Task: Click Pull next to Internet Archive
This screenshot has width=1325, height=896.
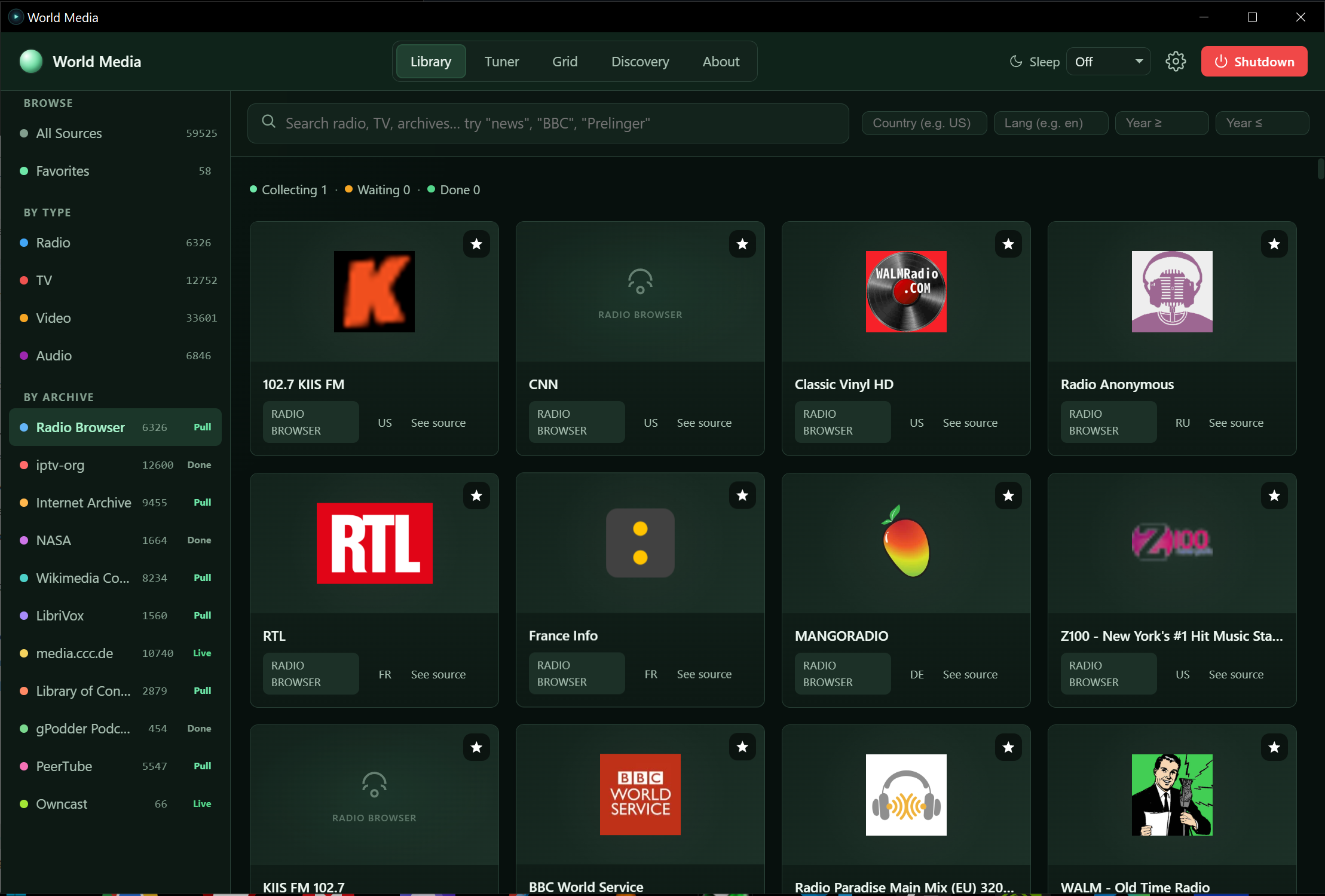Action: click(202, 503)
